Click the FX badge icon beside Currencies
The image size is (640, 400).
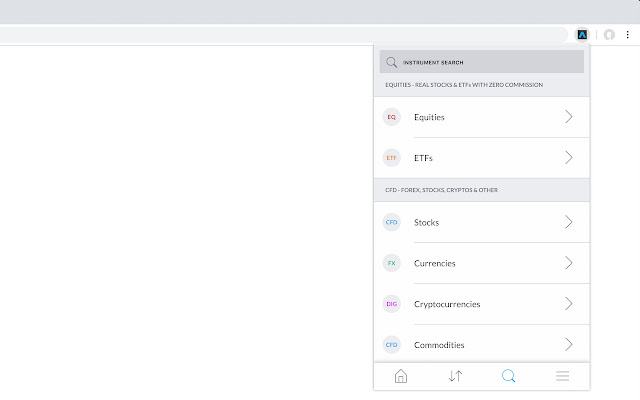[392, 263]
